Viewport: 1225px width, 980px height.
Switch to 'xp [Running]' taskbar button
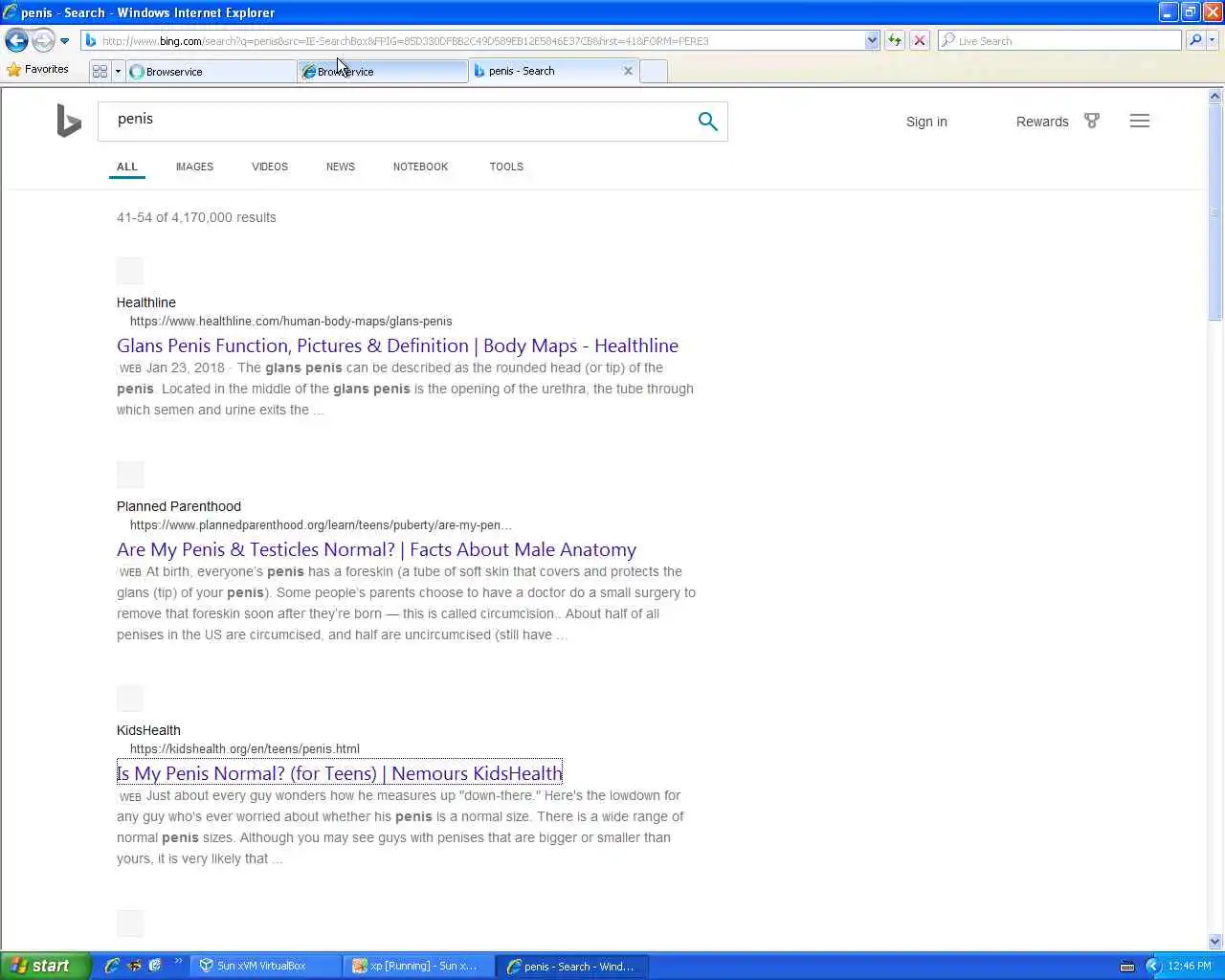pos(419,966)
